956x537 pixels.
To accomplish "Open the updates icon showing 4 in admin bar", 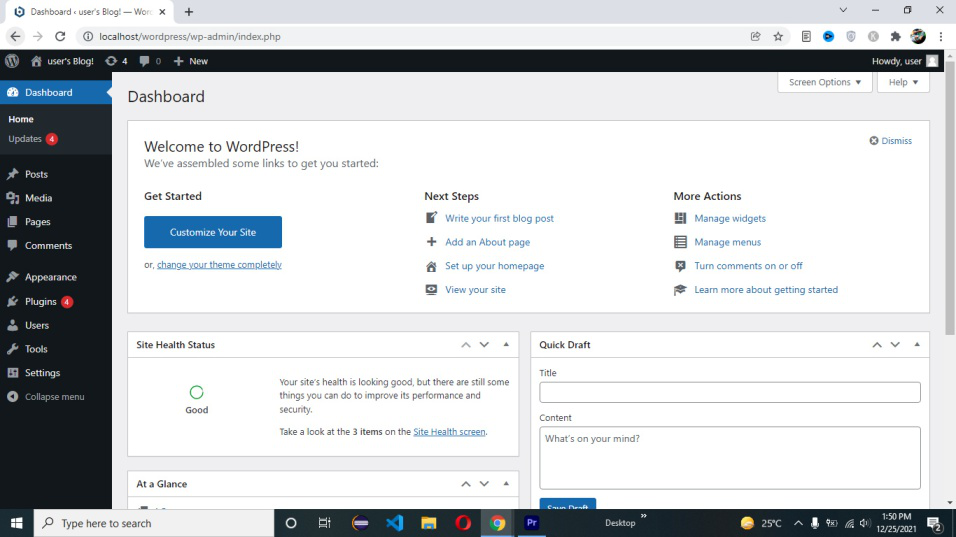I will coord(116,61).
